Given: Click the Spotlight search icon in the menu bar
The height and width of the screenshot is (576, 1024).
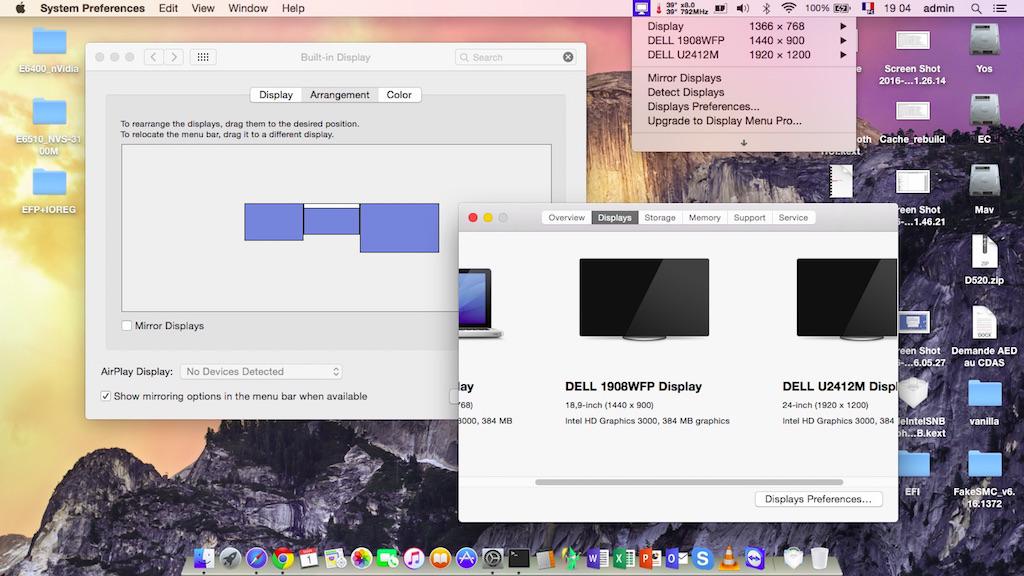Looking at the screenshot, I should pyautogui.click(x=976, y=8).
